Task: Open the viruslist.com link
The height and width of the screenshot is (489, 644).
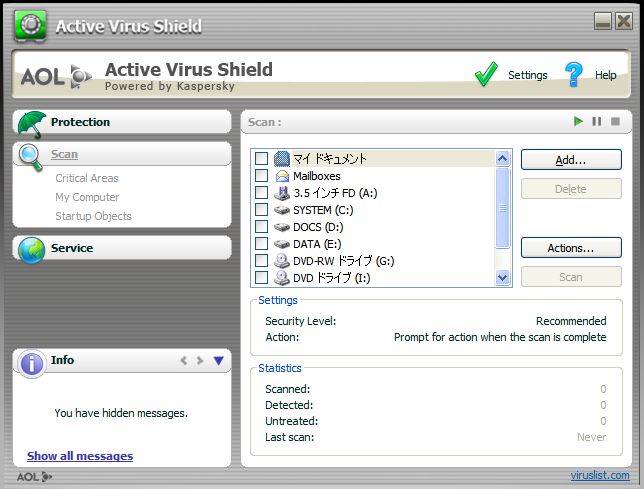Action: click(x=600, y=475)
